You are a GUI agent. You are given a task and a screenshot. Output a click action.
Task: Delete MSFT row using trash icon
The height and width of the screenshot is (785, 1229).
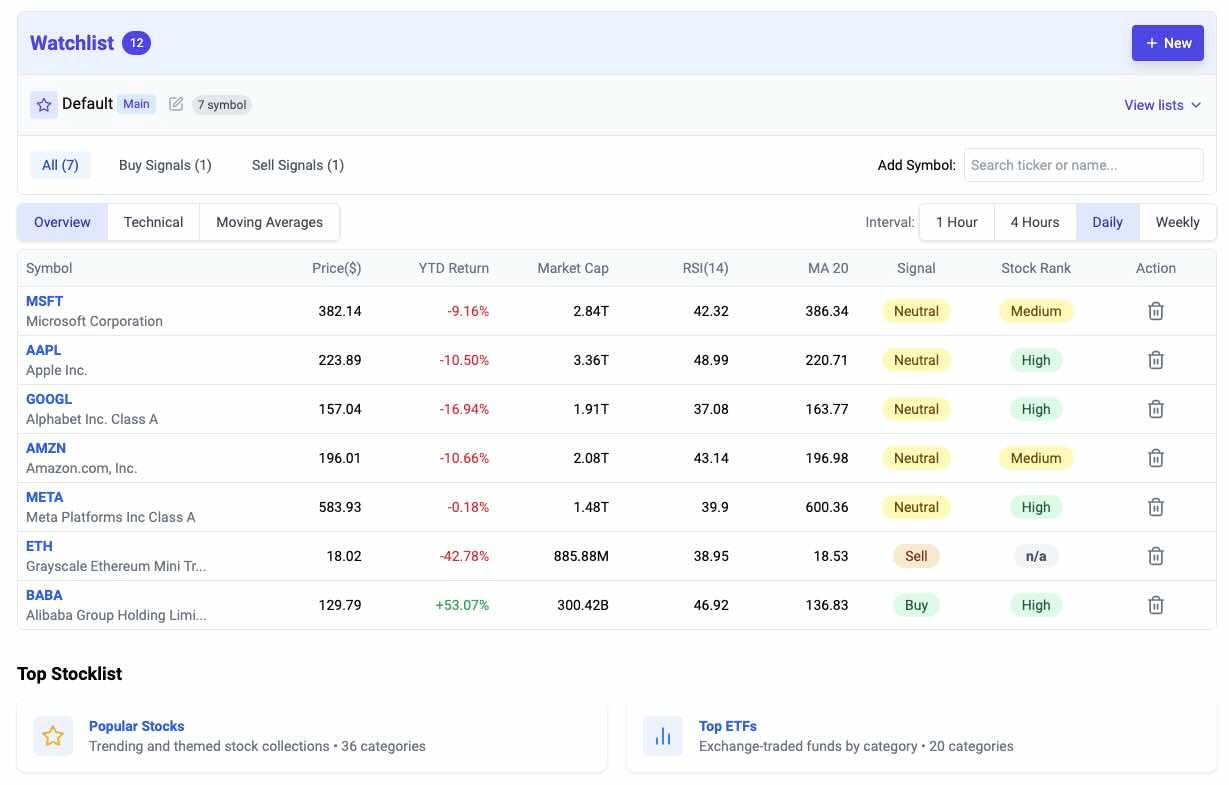[x=1155, y=311]
